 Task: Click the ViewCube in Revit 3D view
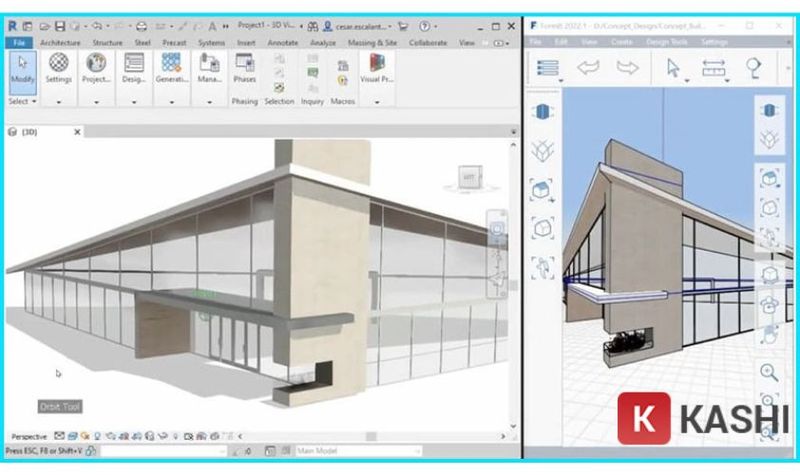tap(469, 178)
